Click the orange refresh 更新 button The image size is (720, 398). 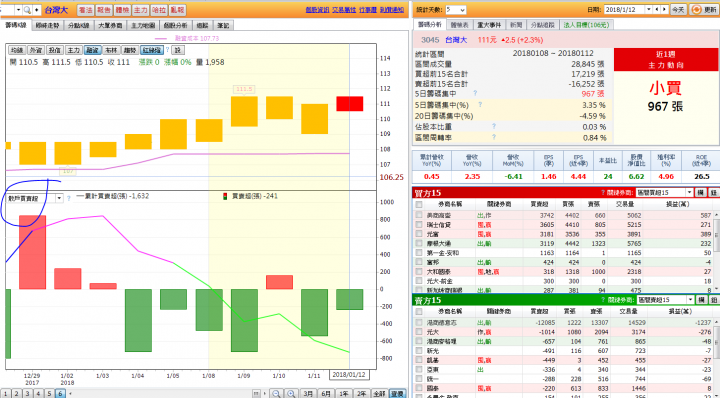point(703,10)
